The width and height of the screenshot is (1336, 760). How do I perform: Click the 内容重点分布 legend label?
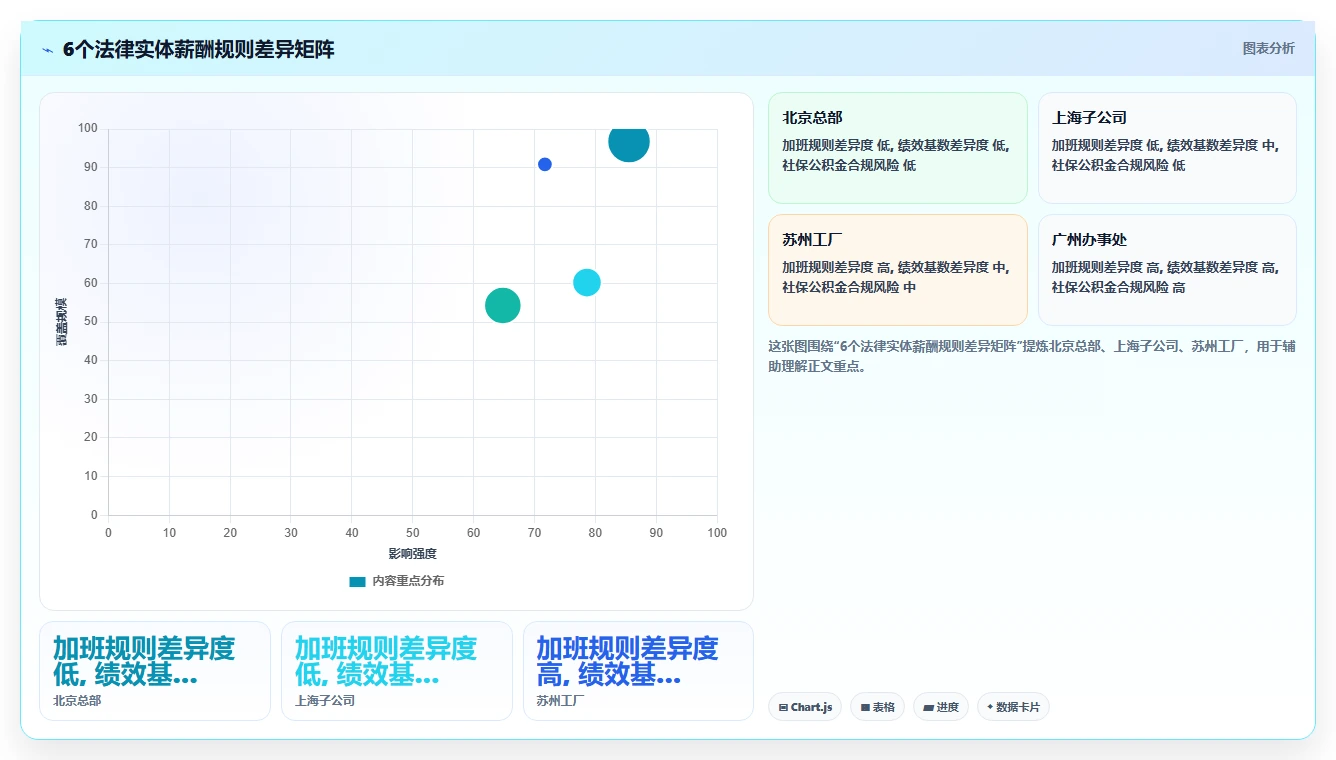click(408, 581)
